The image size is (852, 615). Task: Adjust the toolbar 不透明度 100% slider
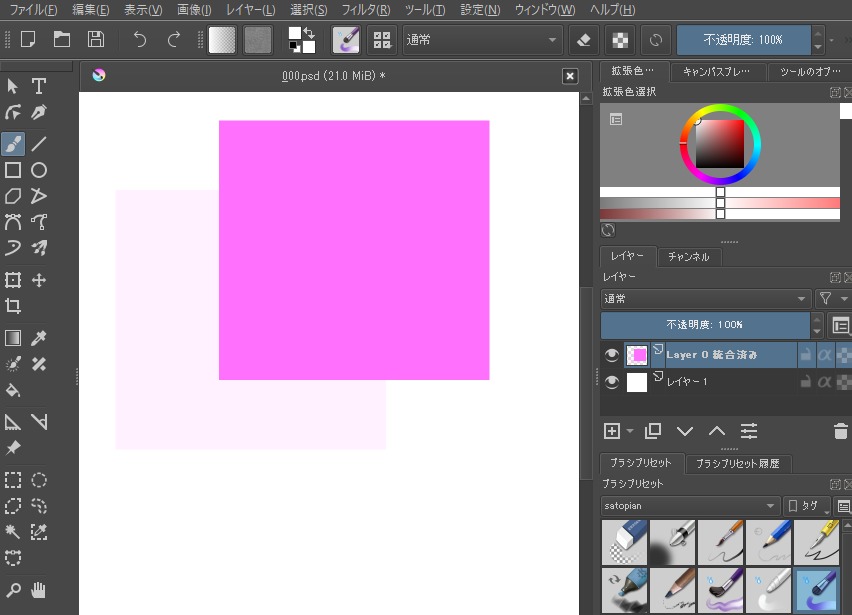743,40
